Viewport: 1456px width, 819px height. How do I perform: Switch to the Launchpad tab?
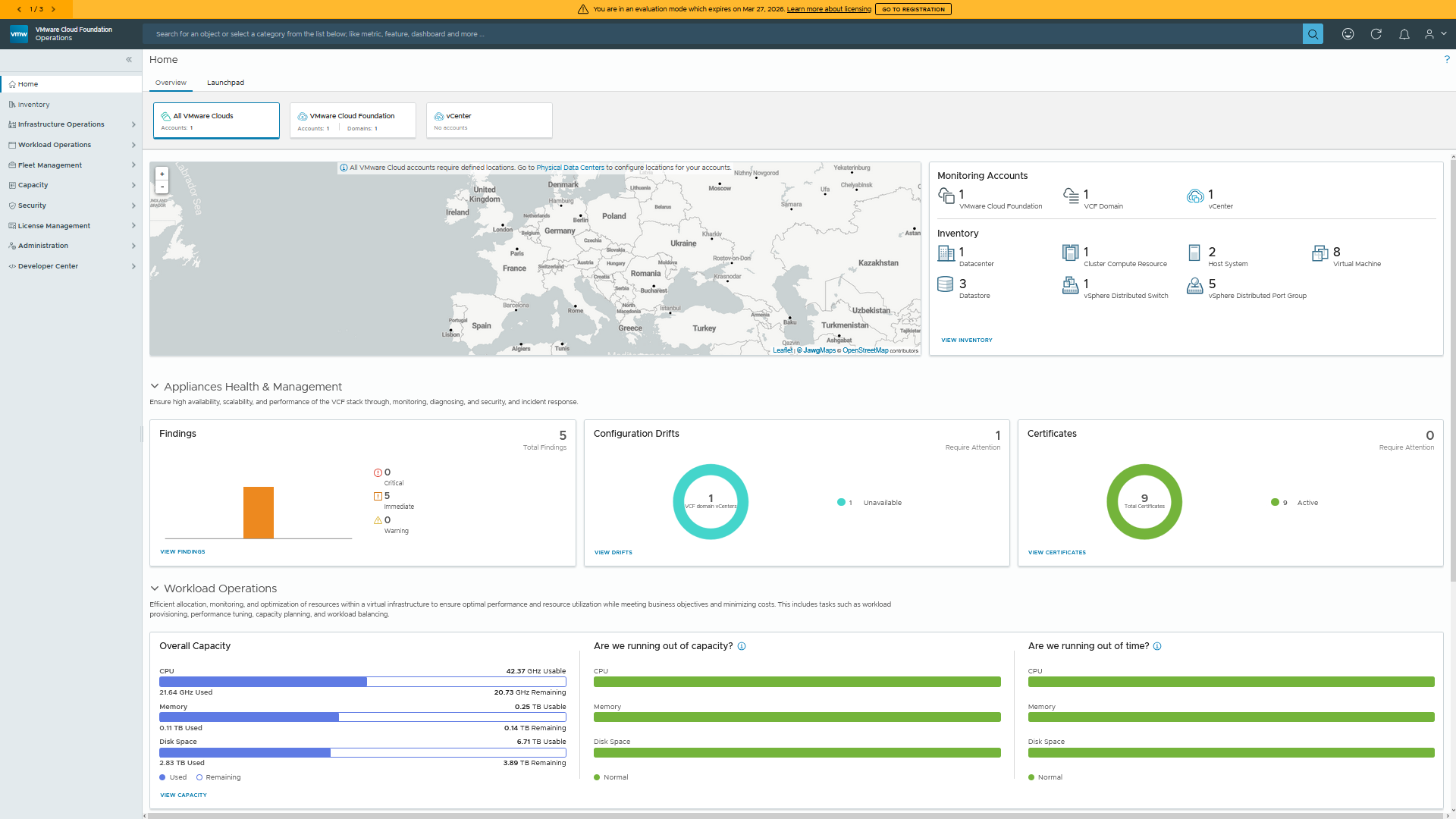click(225, 83)
